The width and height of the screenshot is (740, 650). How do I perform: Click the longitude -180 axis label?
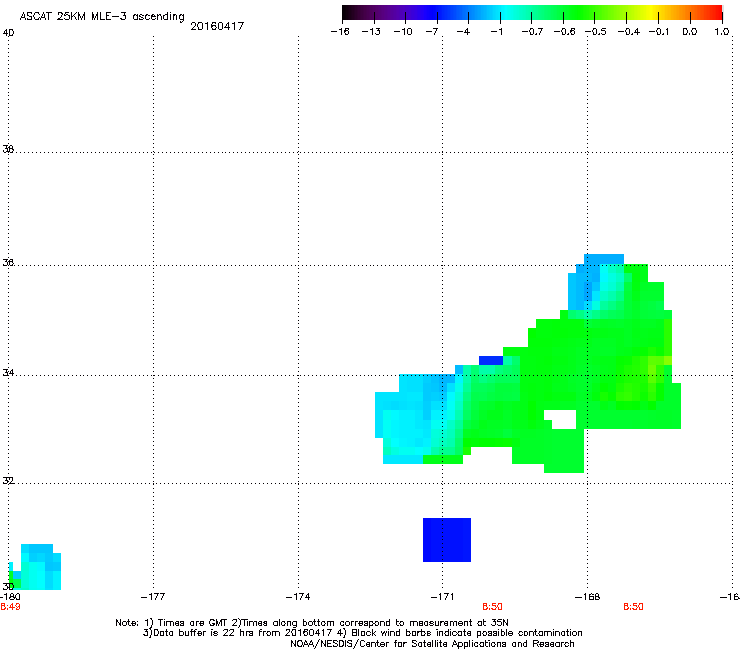point(10,597)
